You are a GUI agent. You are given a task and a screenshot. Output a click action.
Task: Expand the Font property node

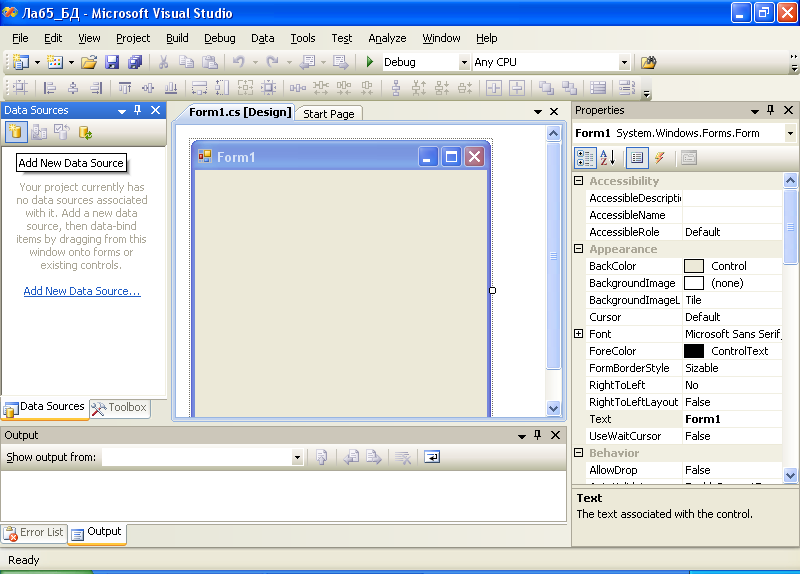click(x=579, y=334)
